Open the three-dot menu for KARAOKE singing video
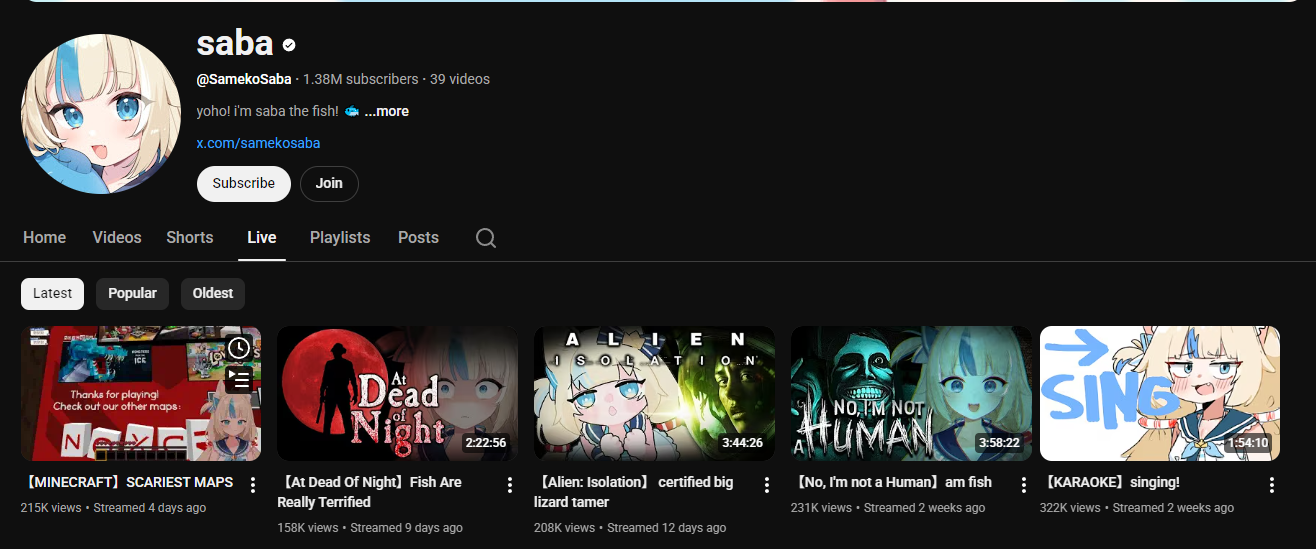The width and height of the screenshot is (1316, 549). tap(1272, 485)
